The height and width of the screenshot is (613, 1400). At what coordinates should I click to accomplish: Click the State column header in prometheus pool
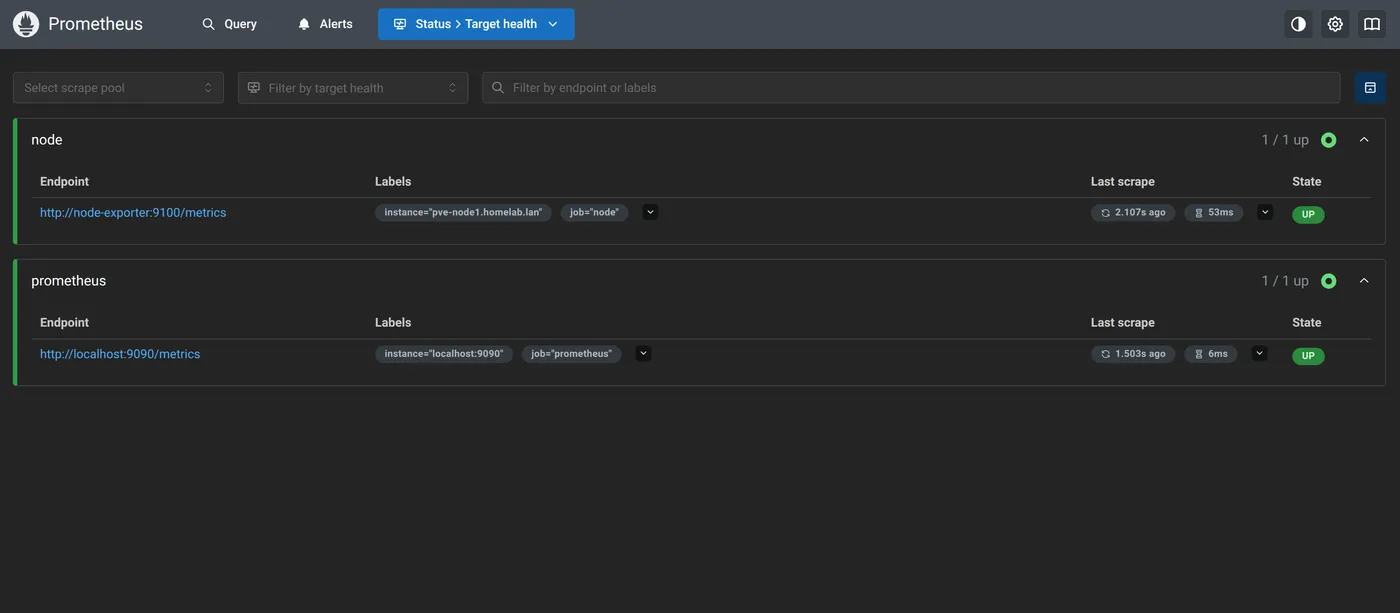pyautogui.click(x=1307, y=323)
